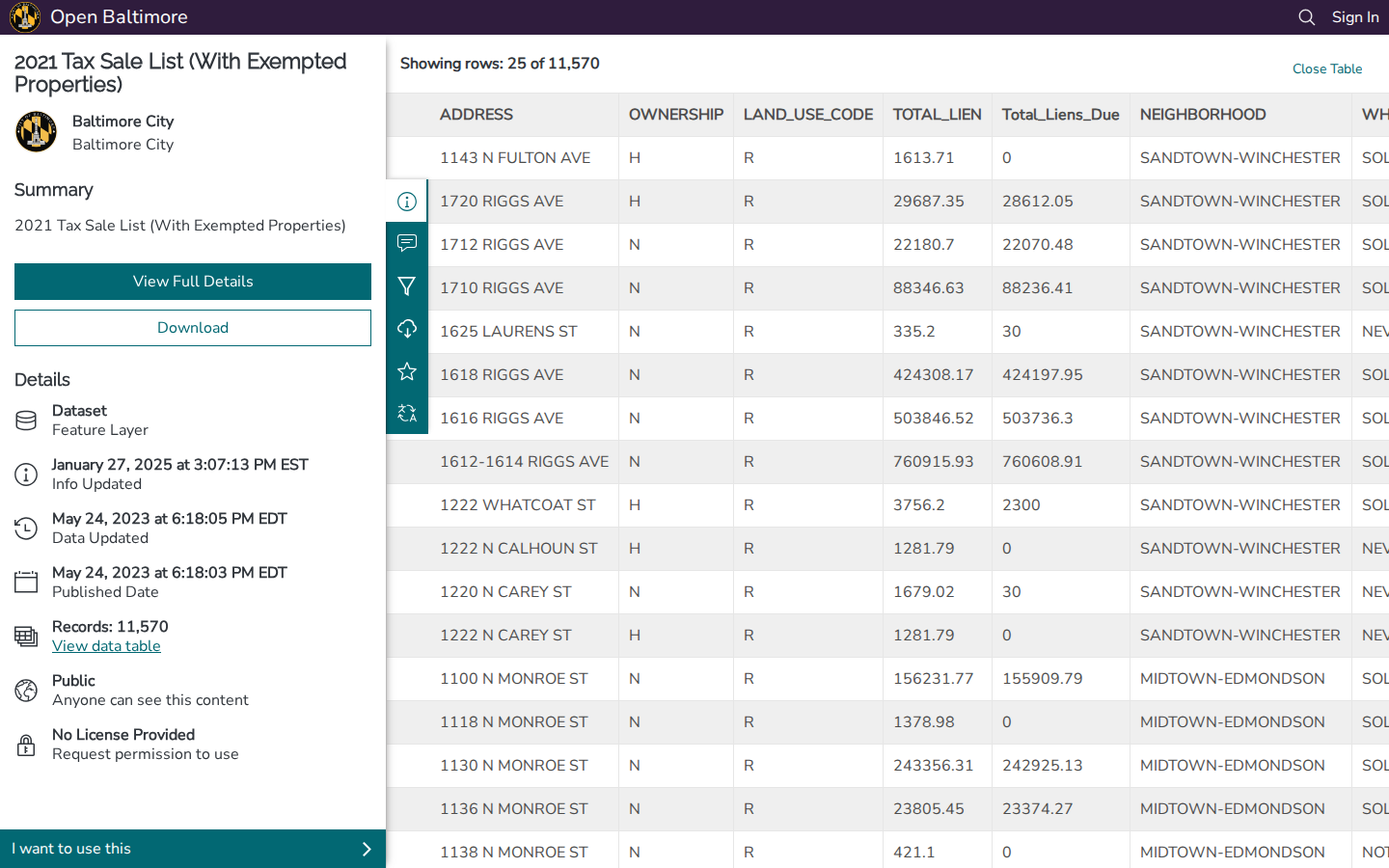Sort by the Total_Liens_Due column header
The height and width of the screenshot is (868, 1389).
(1061, 115)
